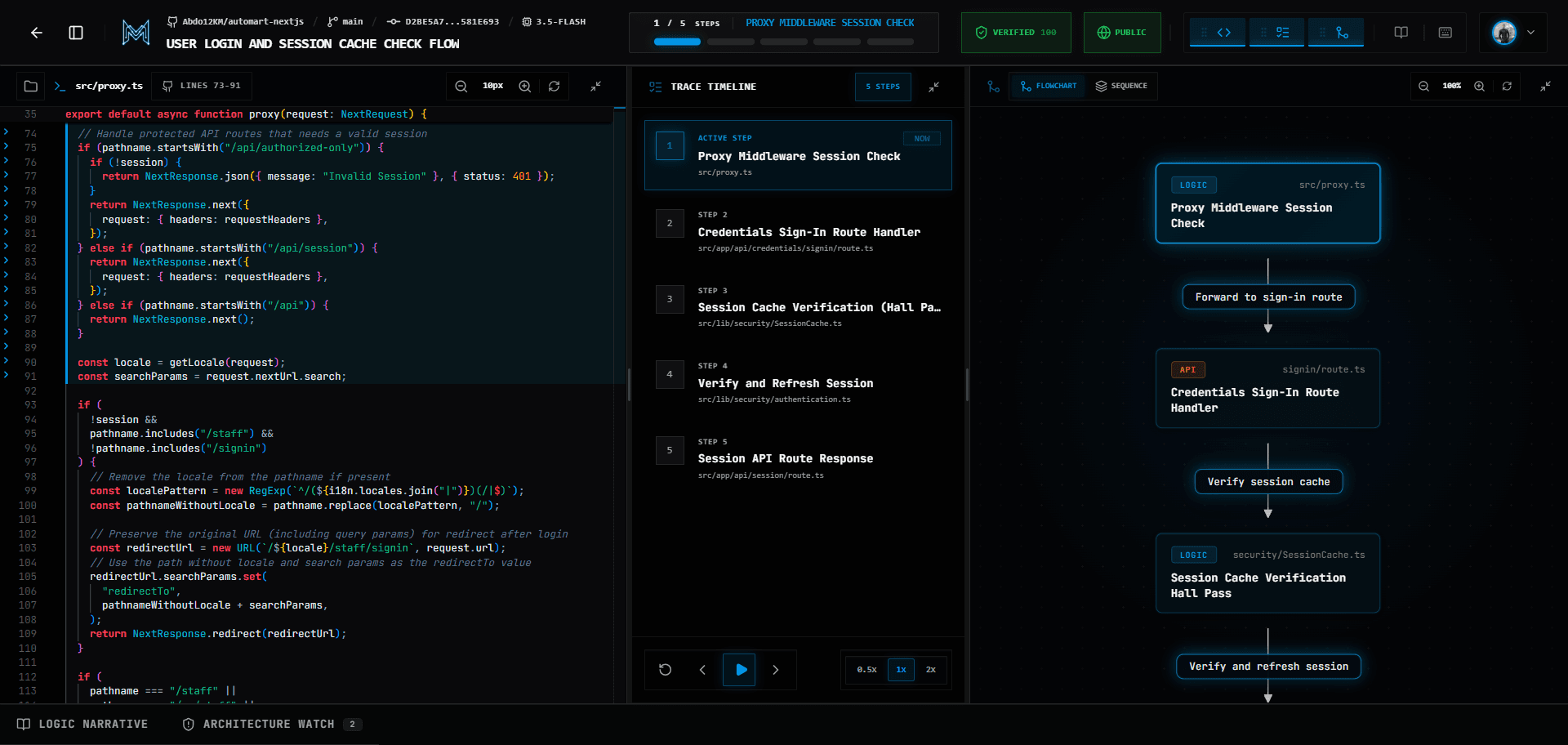1568x745 pixels.
Task: Toggle the timeline panel visibility
Action: tap(1276, 33)
